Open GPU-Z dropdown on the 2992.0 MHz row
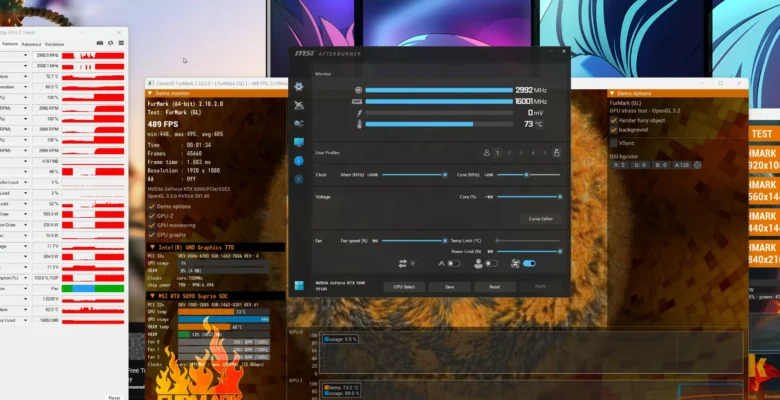Viewport: 780px width, 400px height. point(25,56)
